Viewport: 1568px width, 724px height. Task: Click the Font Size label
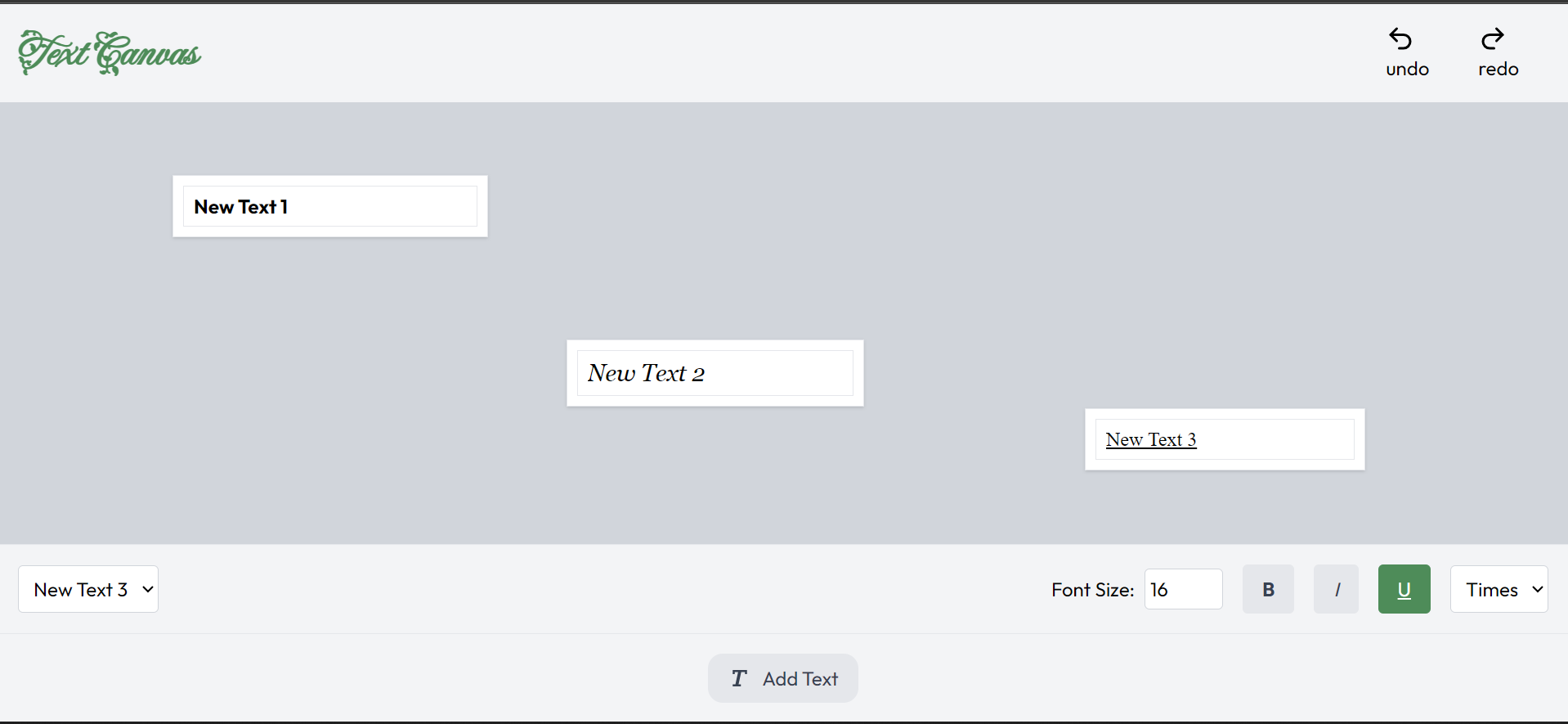click(1092, 590)
